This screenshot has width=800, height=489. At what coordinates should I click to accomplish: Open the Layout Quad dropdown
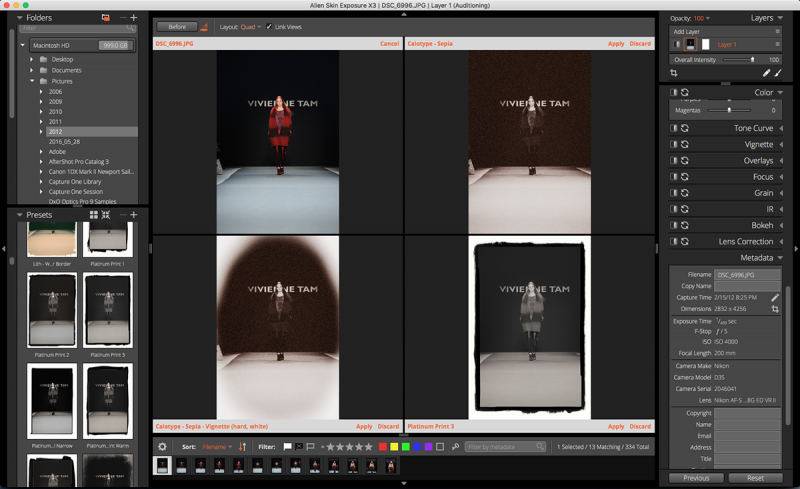251,27
